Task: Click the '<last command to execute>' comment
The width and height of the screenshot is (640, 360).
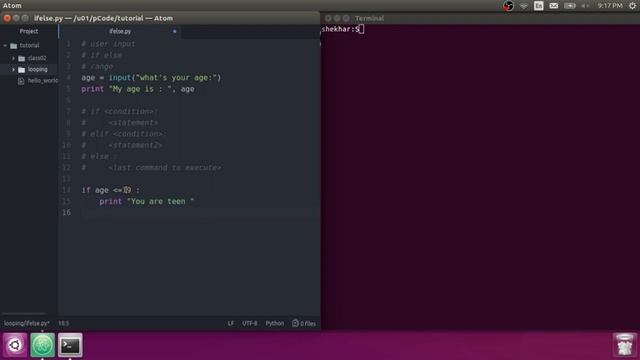Action: pyautogui.click(x=164, y=168)
